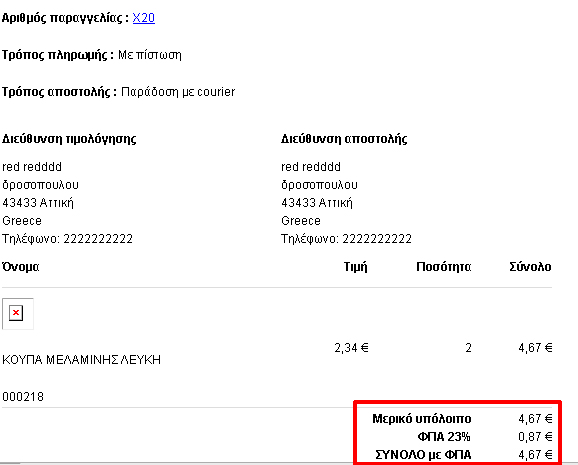Click billing phone 'Τηλέφωνο: 2222222222'
The image size is (578, 465).
pyautogui.click(x=67, y=239)
